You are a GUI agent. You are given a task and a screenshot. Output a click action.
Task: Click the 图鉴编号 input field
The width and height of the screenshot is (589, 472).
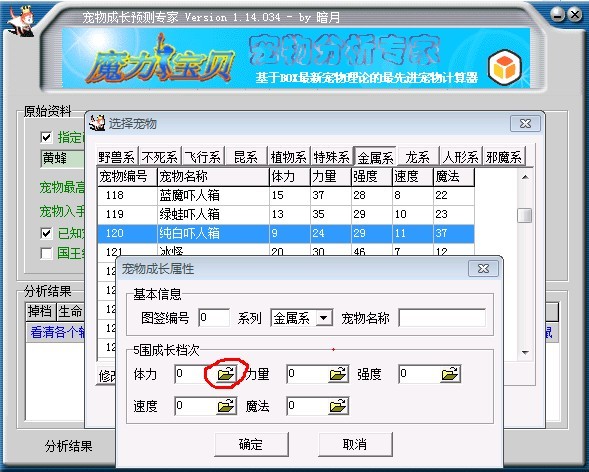pyautogui.click(x=214, y=318)
